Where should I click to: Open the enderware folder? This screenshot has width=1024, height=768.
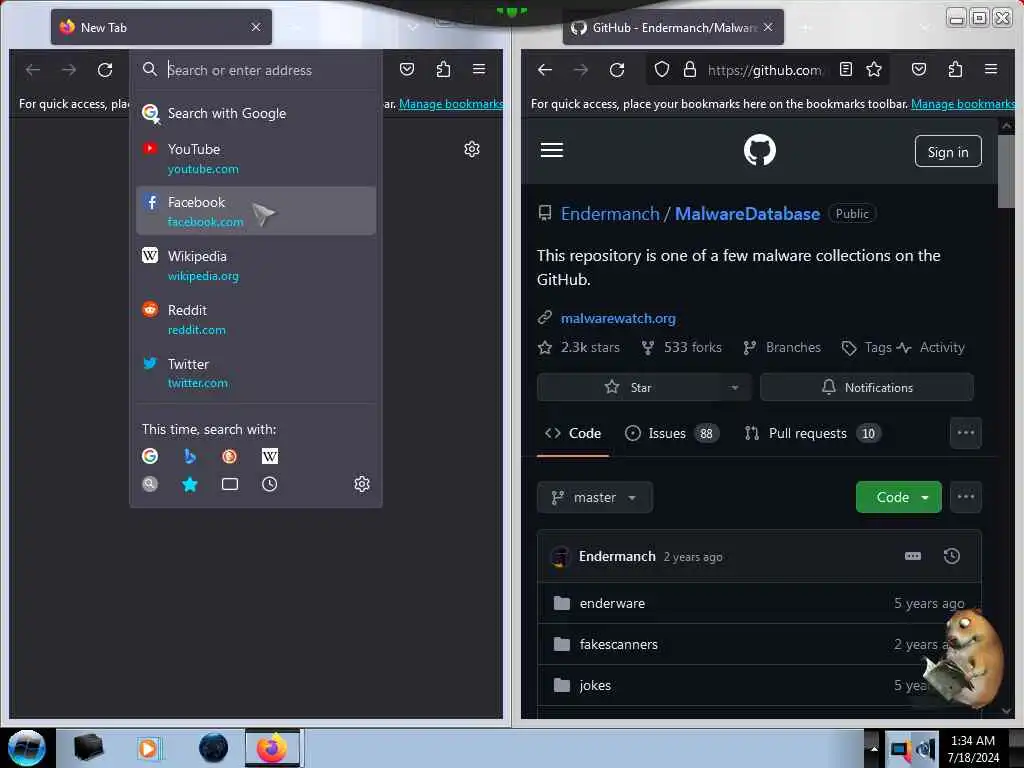(612, 603)
